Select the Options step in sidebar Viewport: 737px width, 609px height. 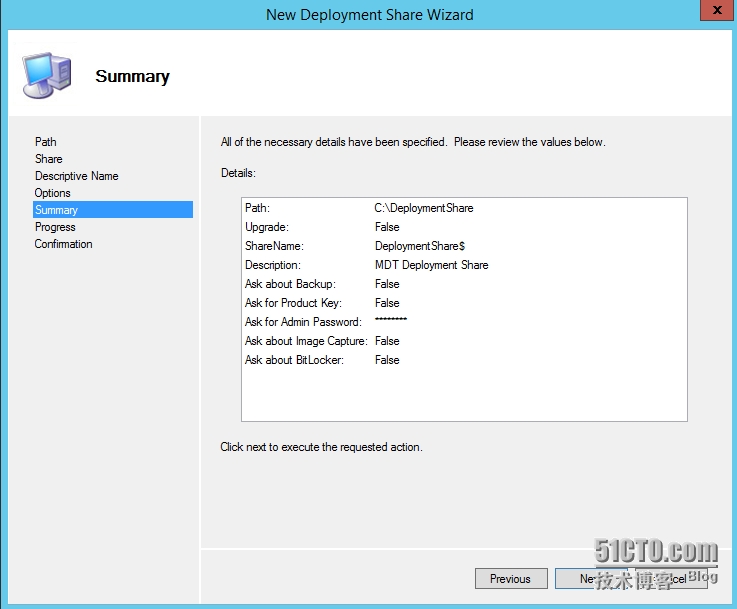[x=52, y=193]
